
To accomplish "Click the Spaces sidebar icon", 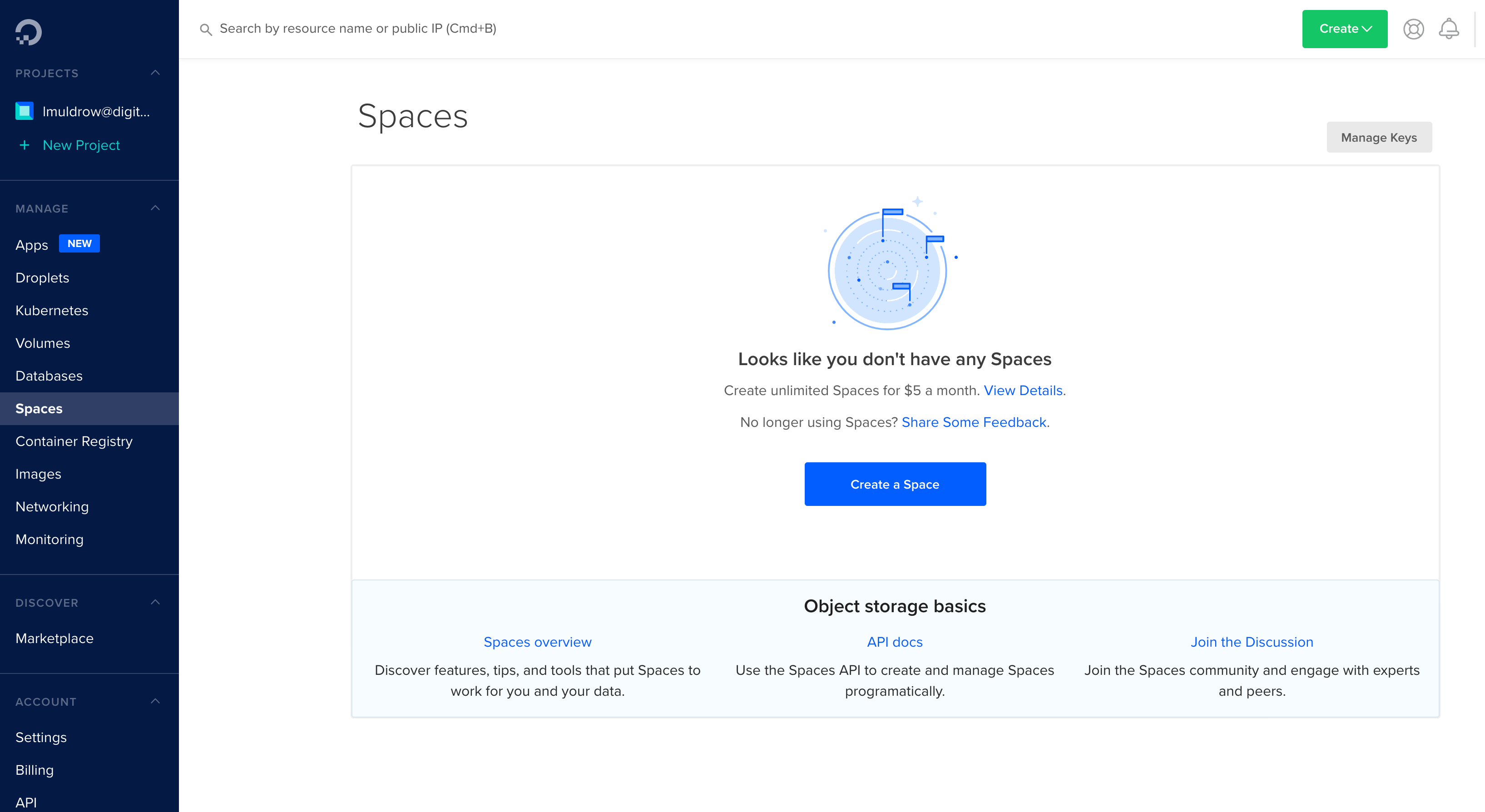I will click(x=39, y=408).
